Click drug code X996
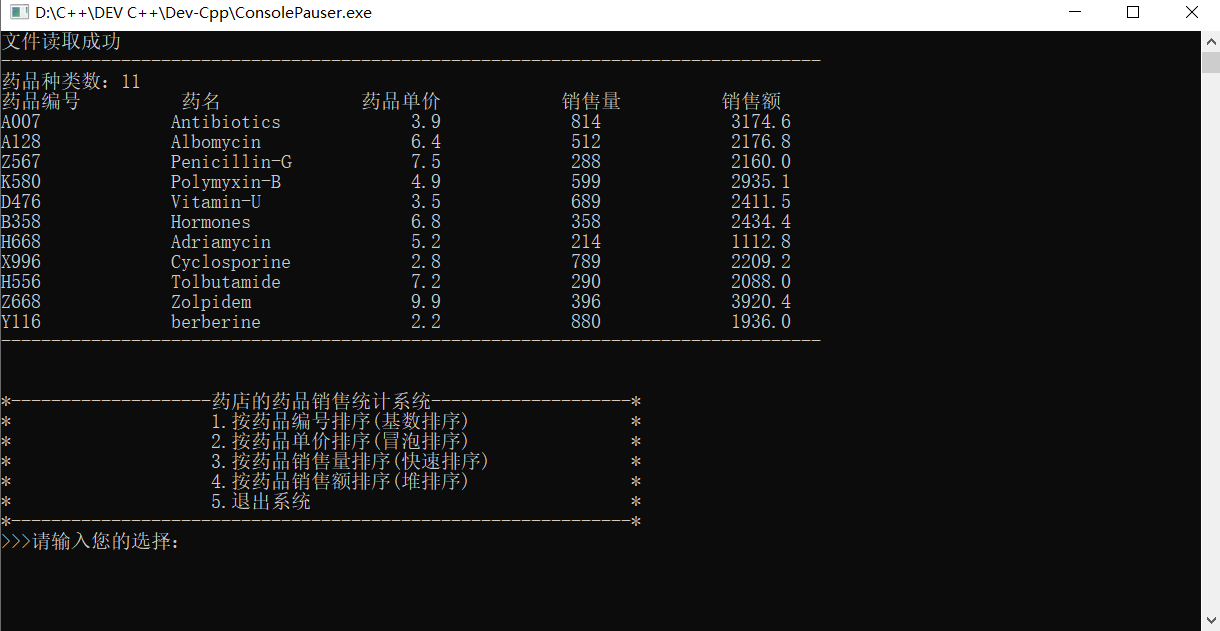The height and width of the screenshot is (631, 1220). [21, 262]
